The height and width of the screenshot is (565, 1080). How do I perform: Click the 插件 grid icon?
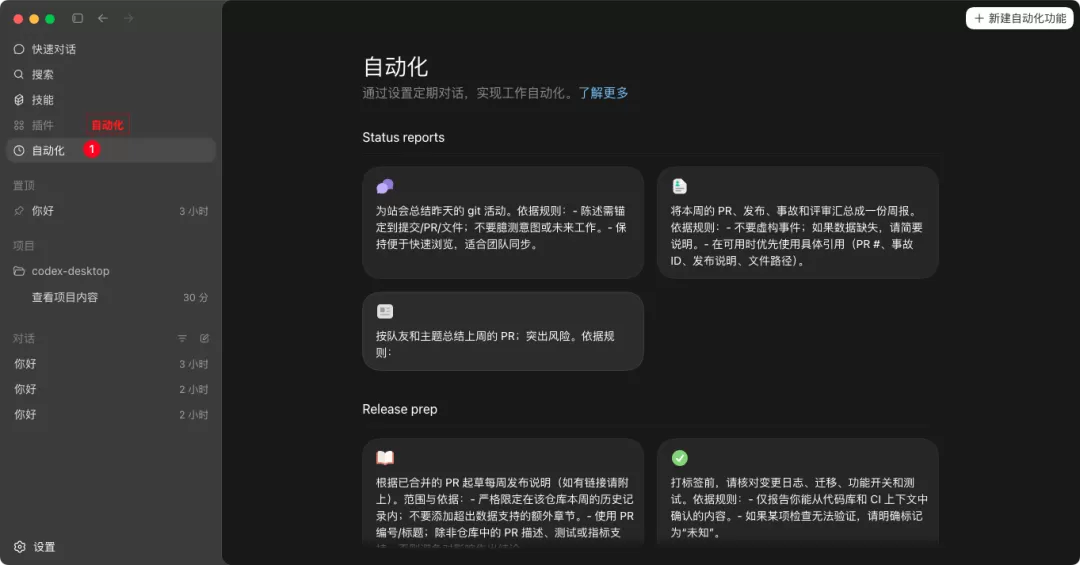pyautogui.click(x=19, y=125)
